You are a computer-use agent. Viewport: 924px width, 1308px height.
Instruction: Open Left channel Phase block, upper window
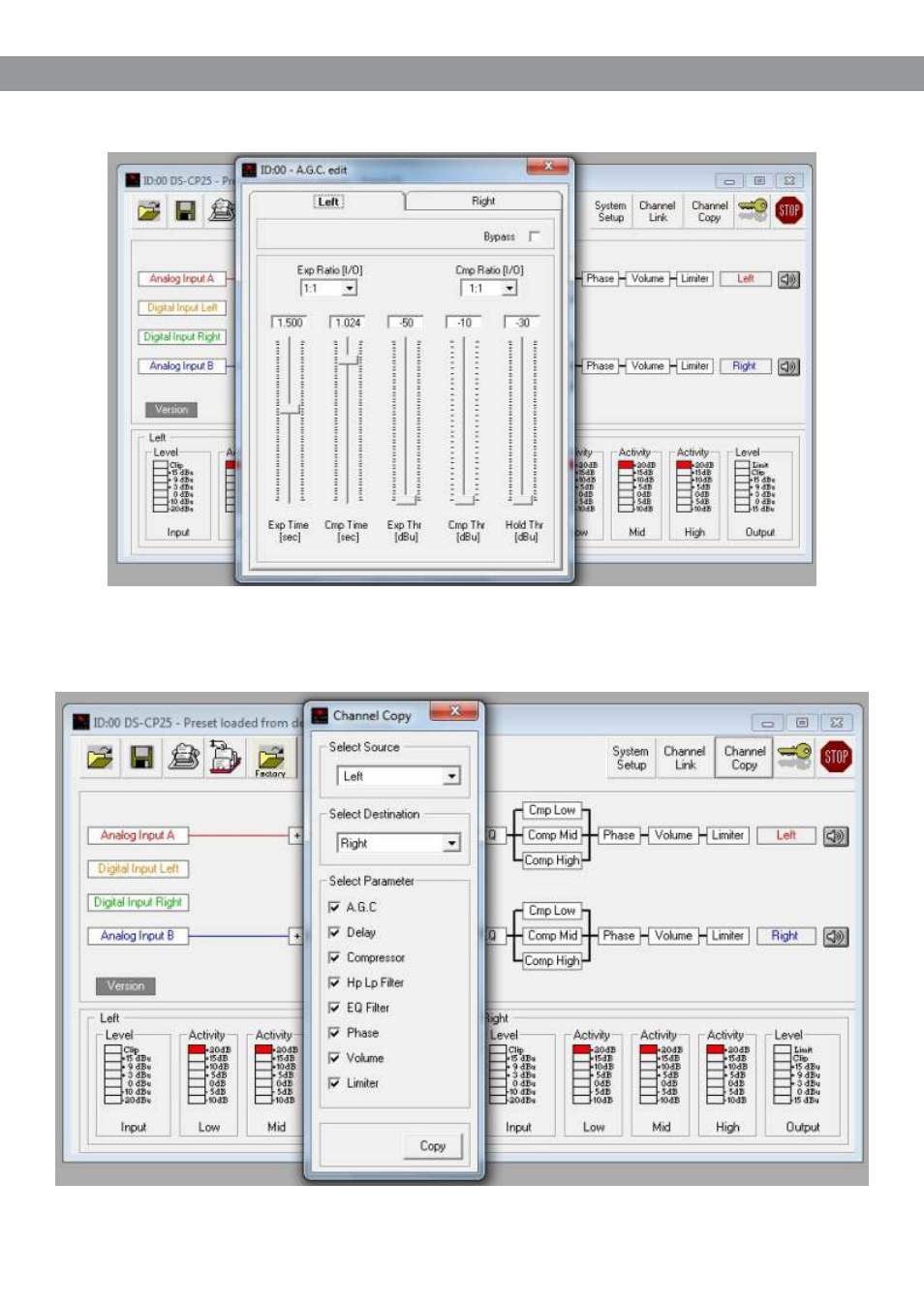(600, 279)
